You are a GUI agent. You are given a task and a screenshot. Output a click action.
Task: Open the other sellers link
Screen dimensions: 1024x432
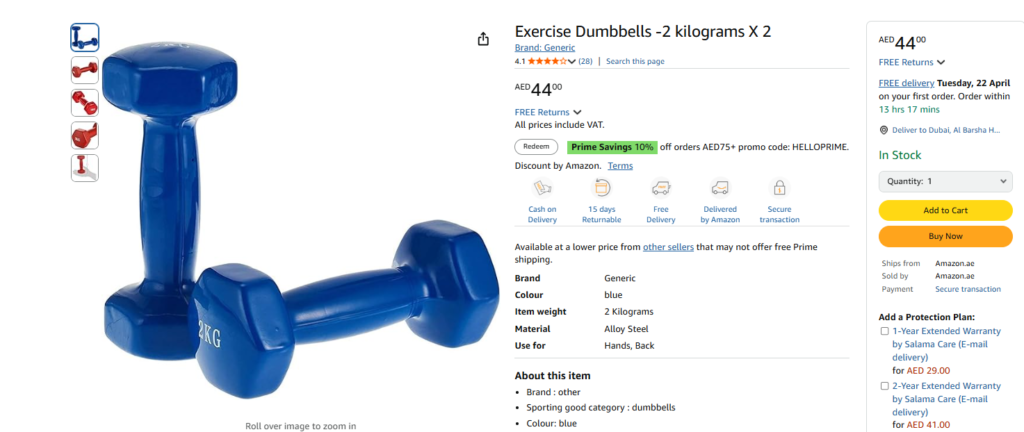coord(668,247)
